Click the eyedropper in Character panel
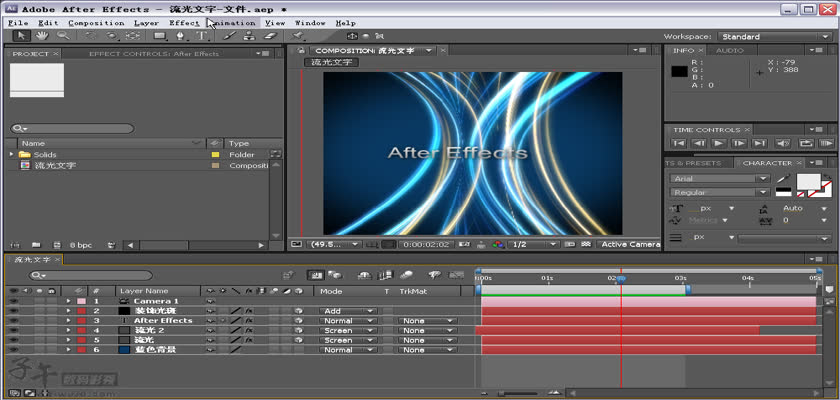Screen dimensions: 840x400 tap(784, 178)
